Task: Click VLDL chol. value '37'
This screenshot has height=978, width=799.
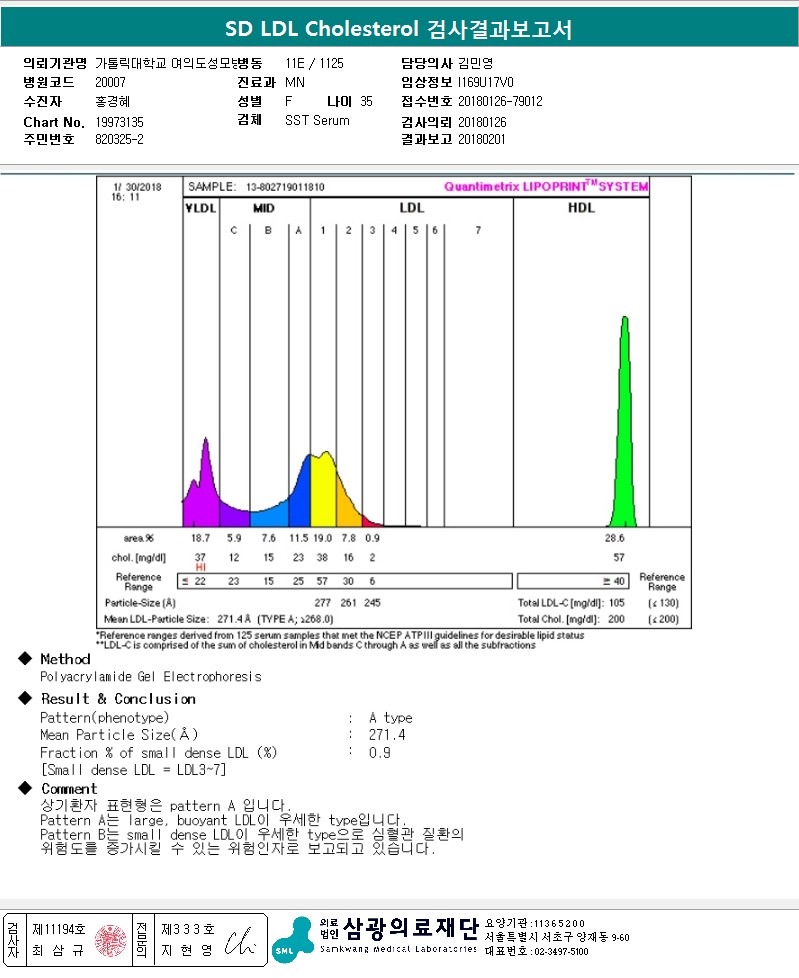Action: [x=200, y=557]
